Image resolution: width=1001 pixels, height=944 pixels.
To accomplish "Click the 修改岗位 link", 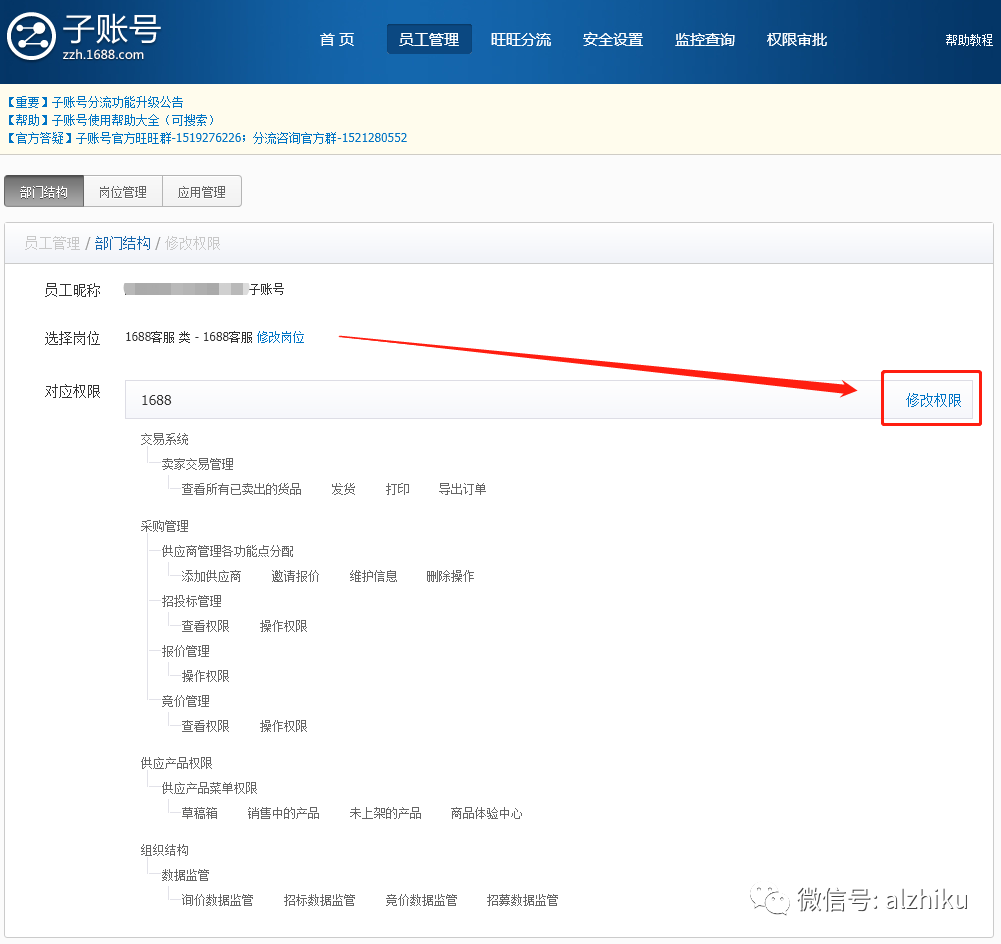I will [280, 337].
